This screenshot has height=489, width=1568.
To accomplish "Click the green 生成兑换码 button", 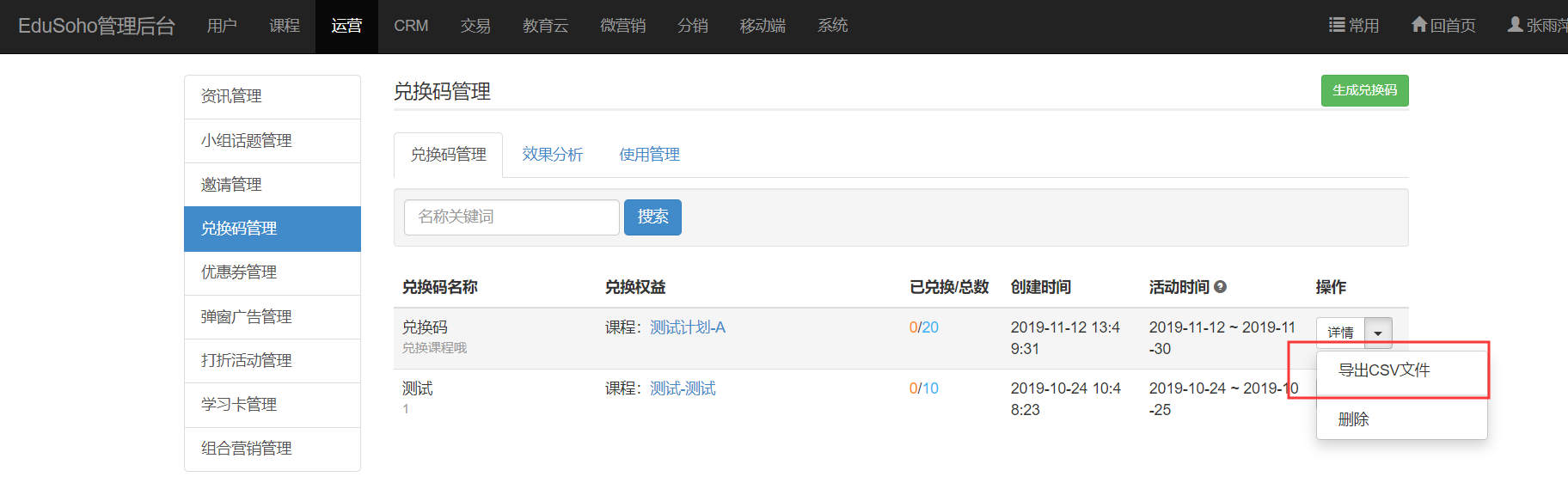I will [x=1364, y=90].
